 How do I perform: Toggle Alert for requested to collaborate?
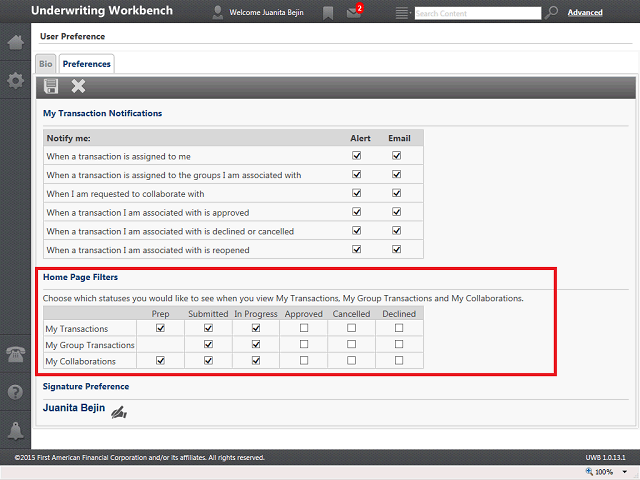point(357,193)
